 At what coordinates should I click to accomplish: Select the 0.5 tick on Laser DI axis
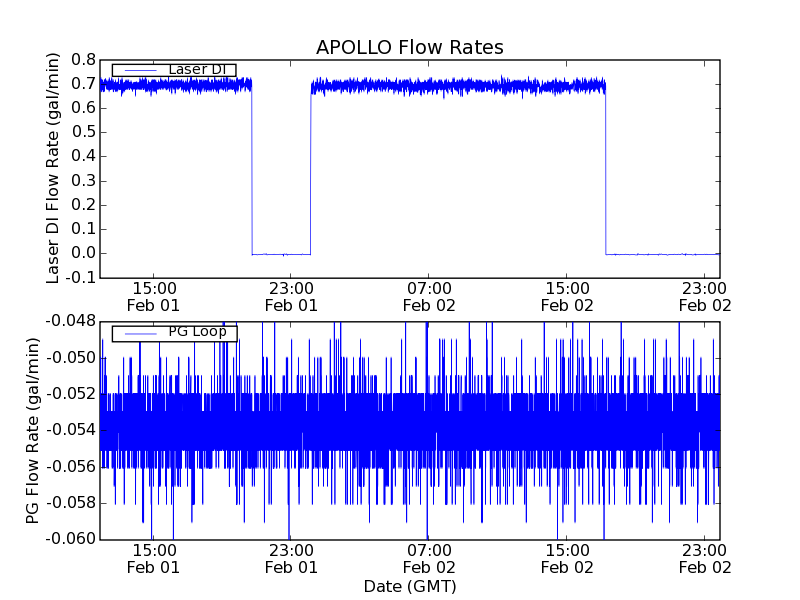click(83, 132)
